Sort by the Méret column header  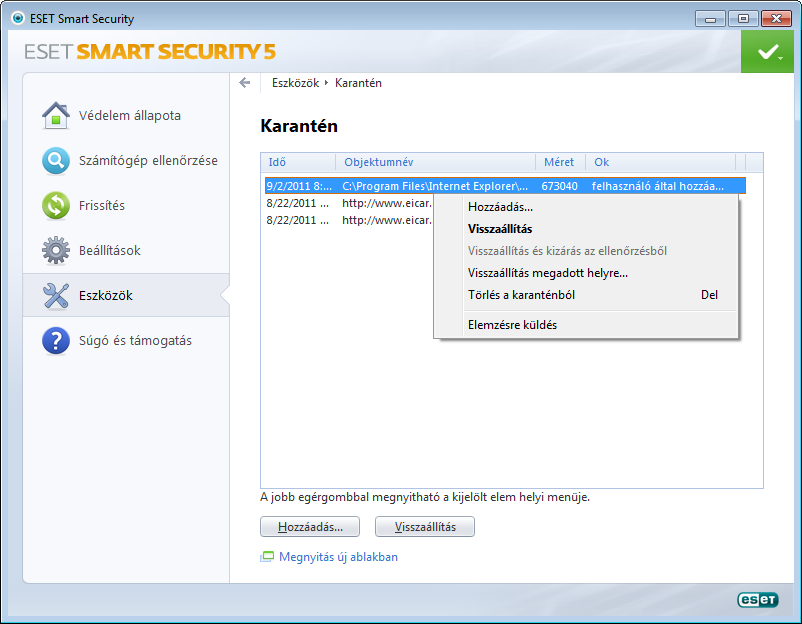(561, 162)
